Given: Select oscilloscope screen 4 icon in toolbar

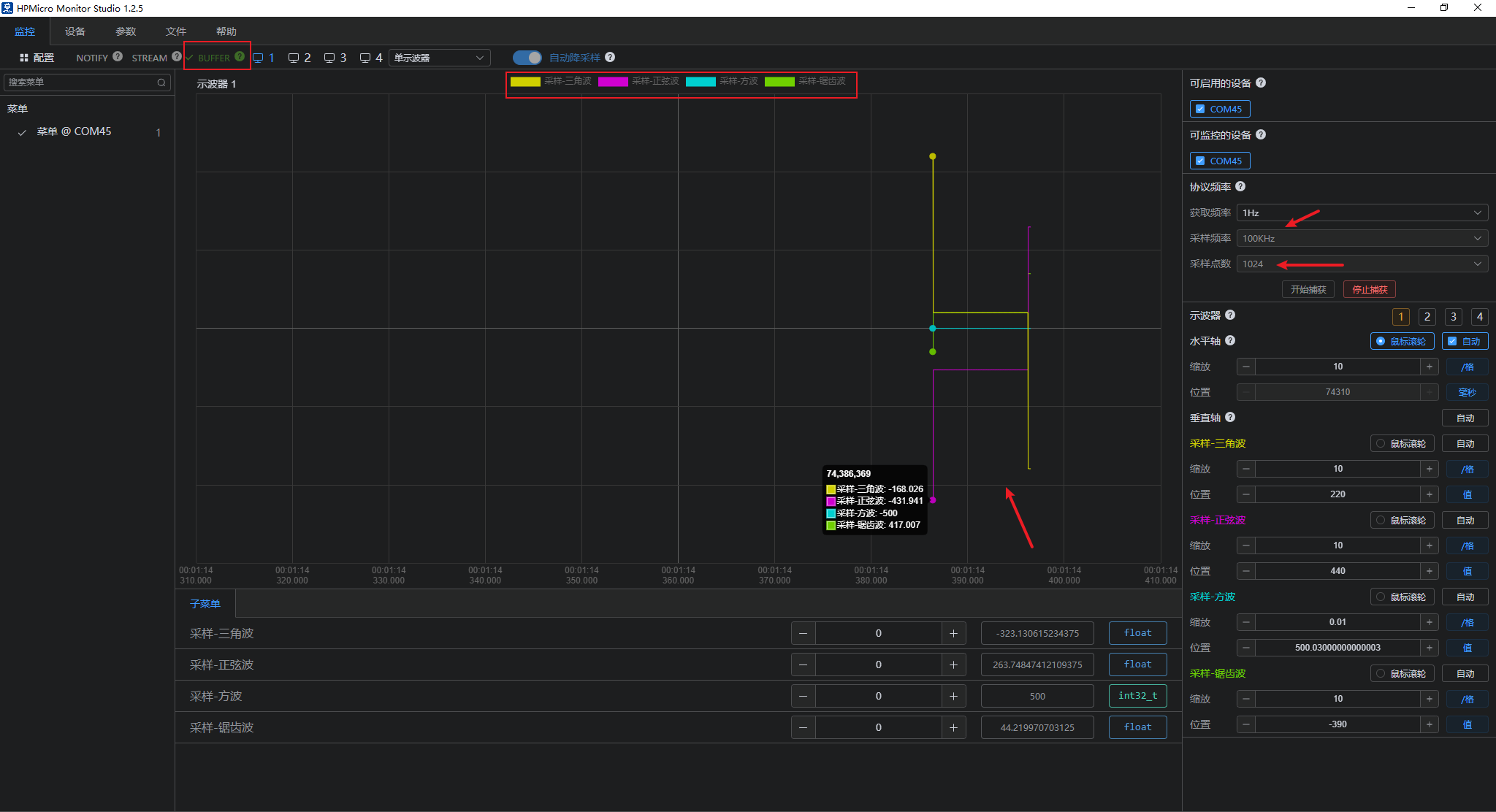Looking at the screenshot, I should [x=365, y=58].
